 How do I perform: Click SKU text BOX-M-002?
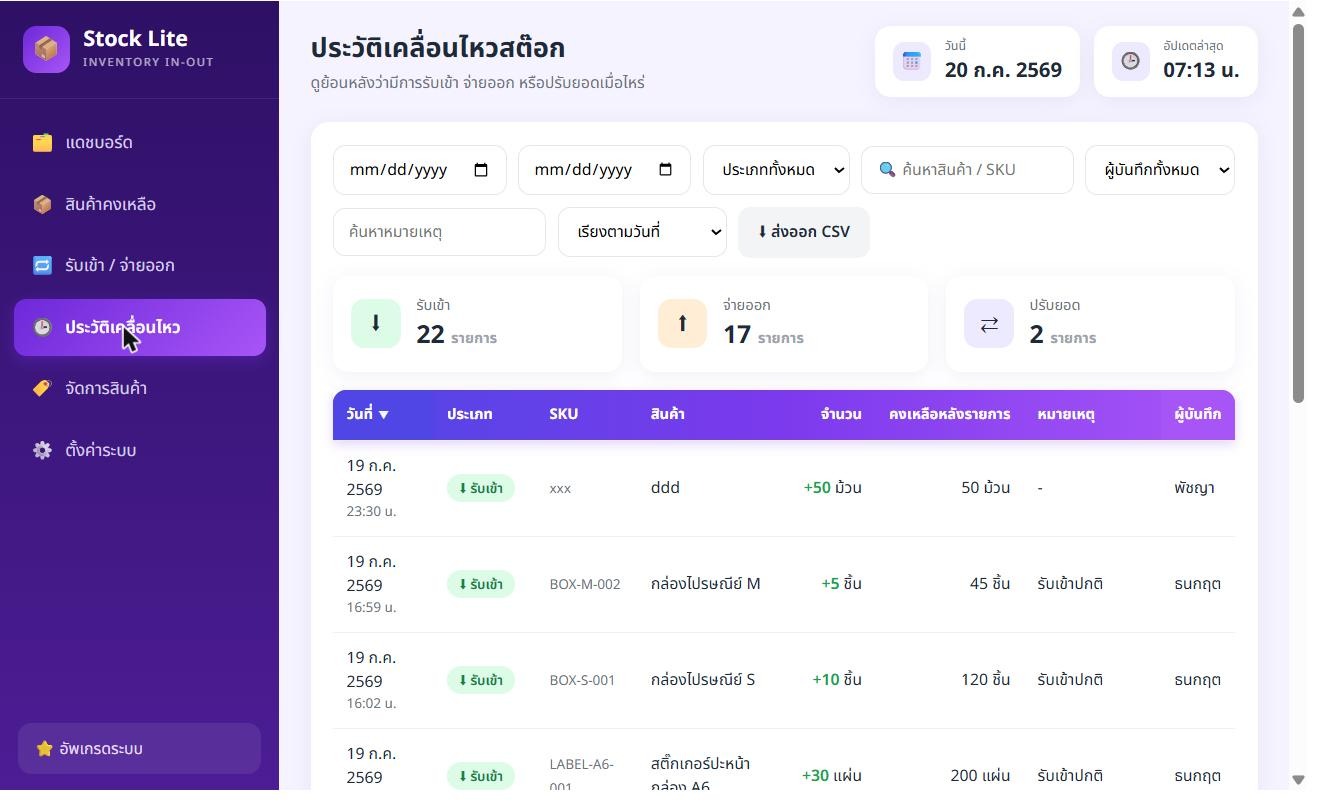[585, 584]
